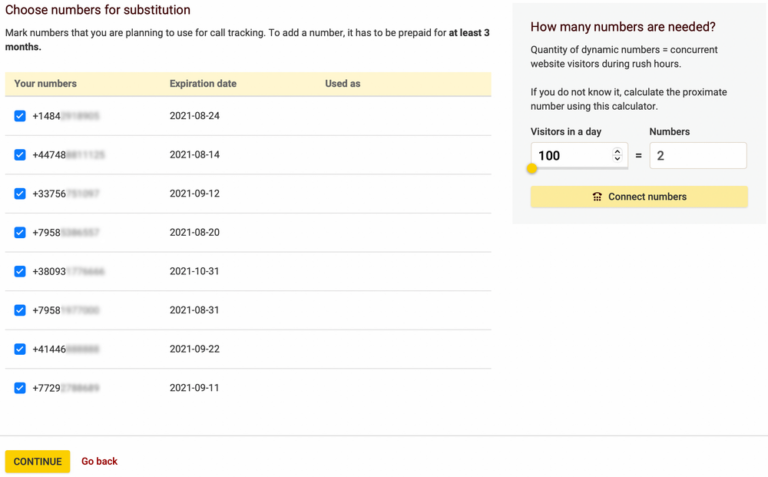Click the Expiration date column header
The height and width of the screenshot is (477, 768).
(x=203, y=84)
